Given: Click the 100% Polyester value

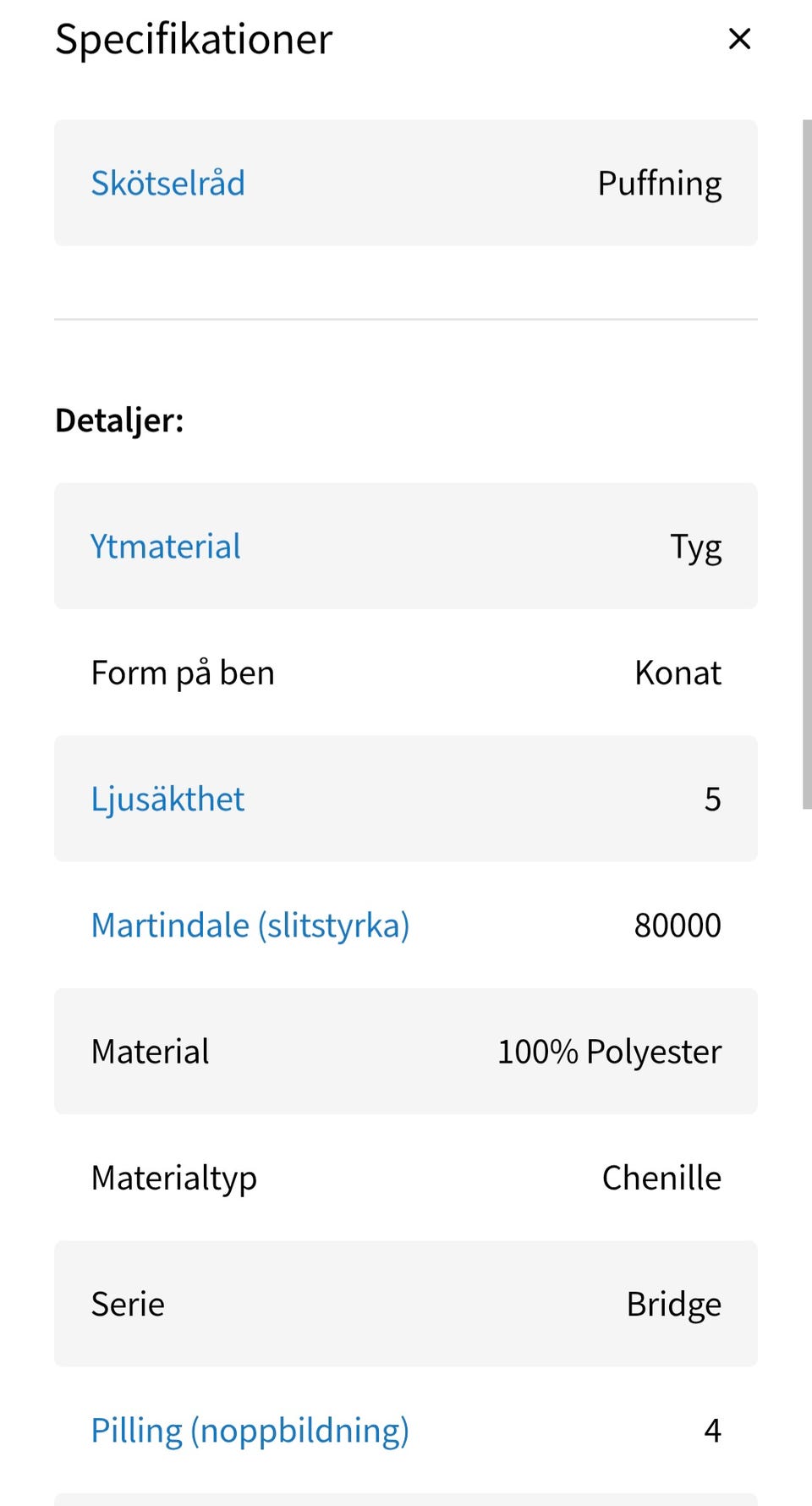Looking at the screenshot, I should [x=609, y=1052].
